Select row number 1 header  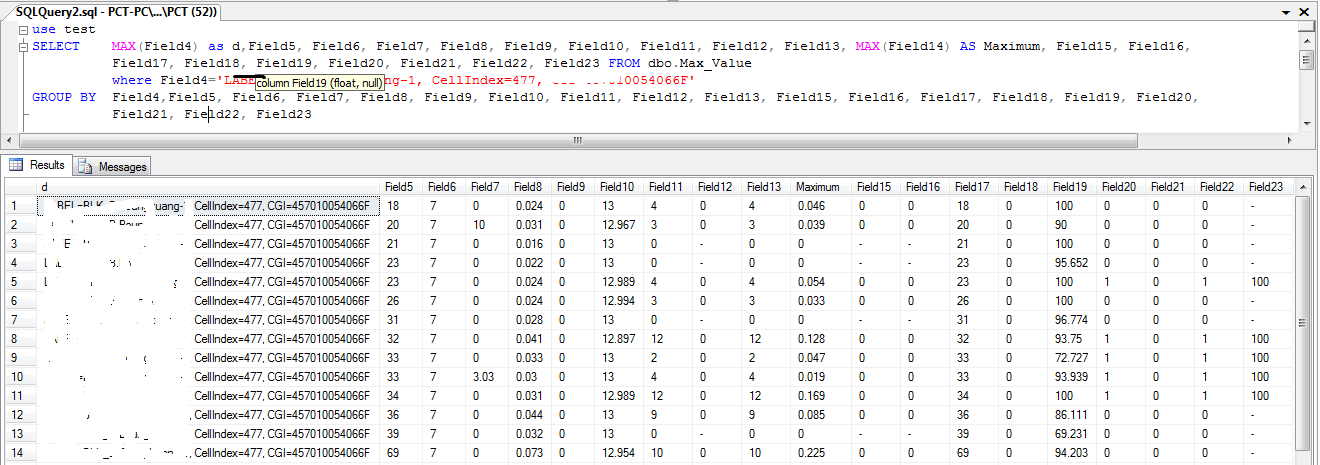click(x=20, y=206)
